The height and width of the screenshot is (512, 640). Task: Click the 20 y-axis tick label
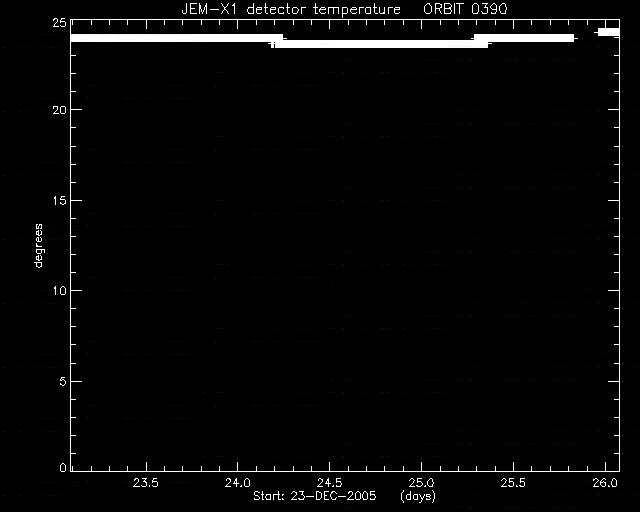click(x=60, y=110)
